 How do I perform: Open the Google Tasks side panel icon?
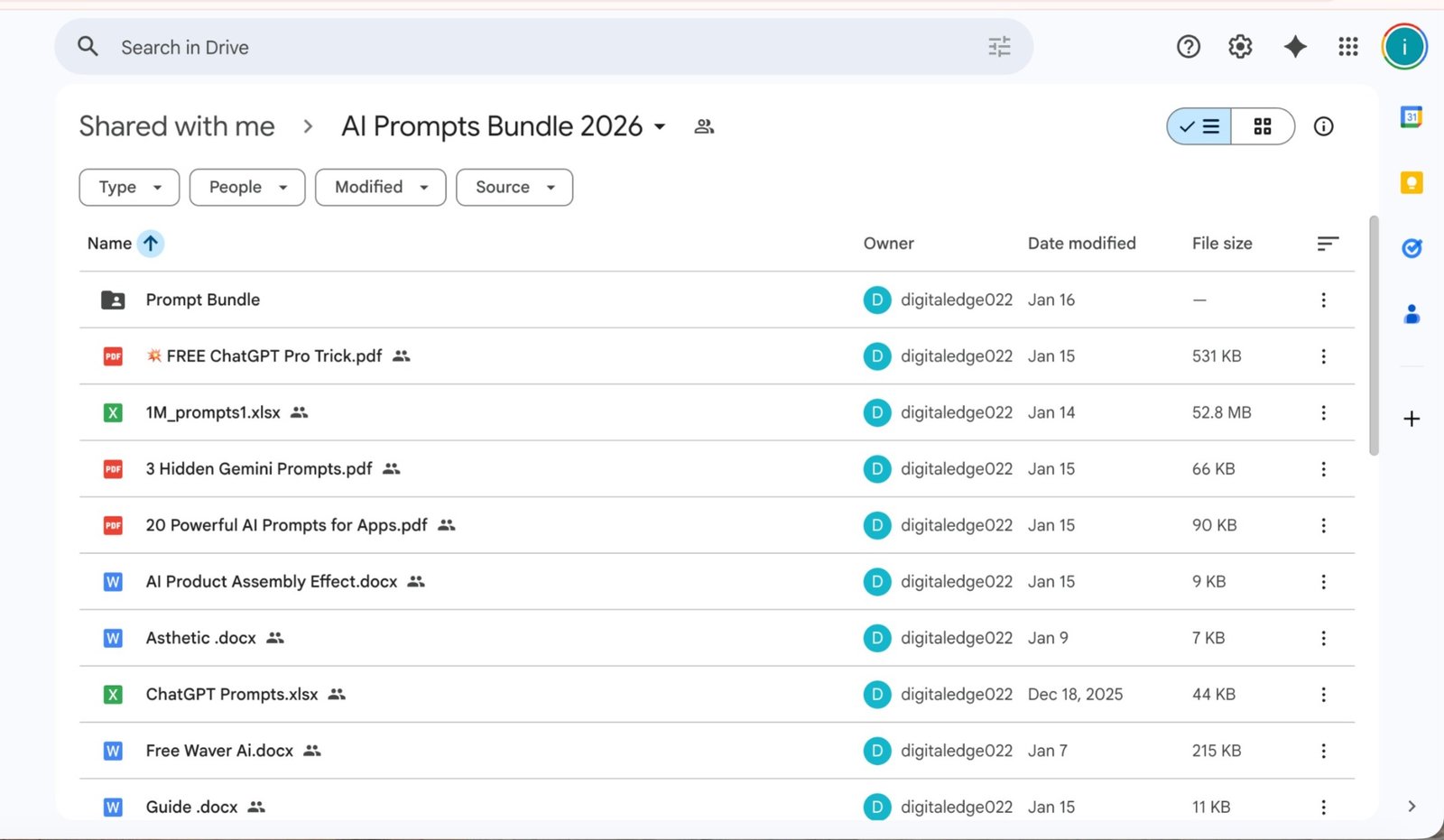[1412, 248]
